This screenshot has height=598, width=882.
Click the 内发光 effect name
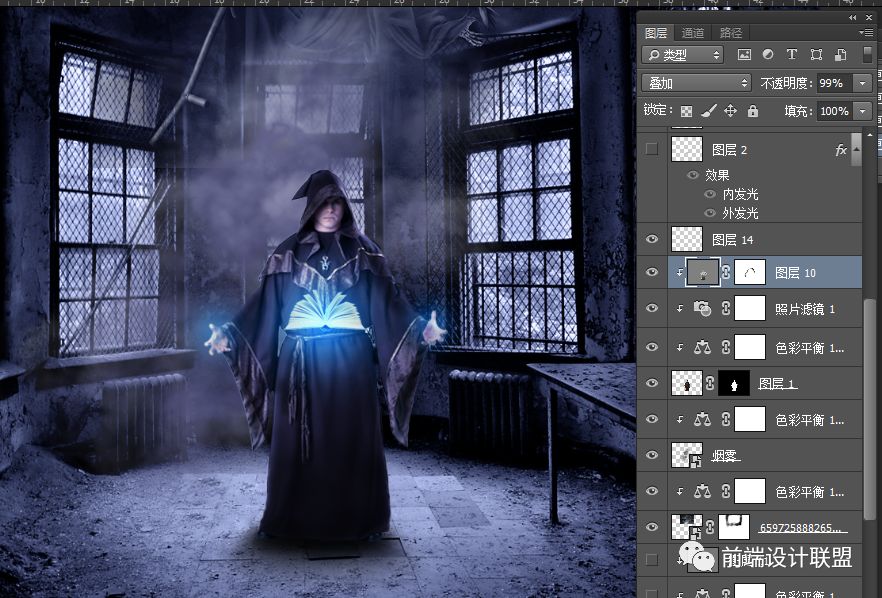(740, 195)
